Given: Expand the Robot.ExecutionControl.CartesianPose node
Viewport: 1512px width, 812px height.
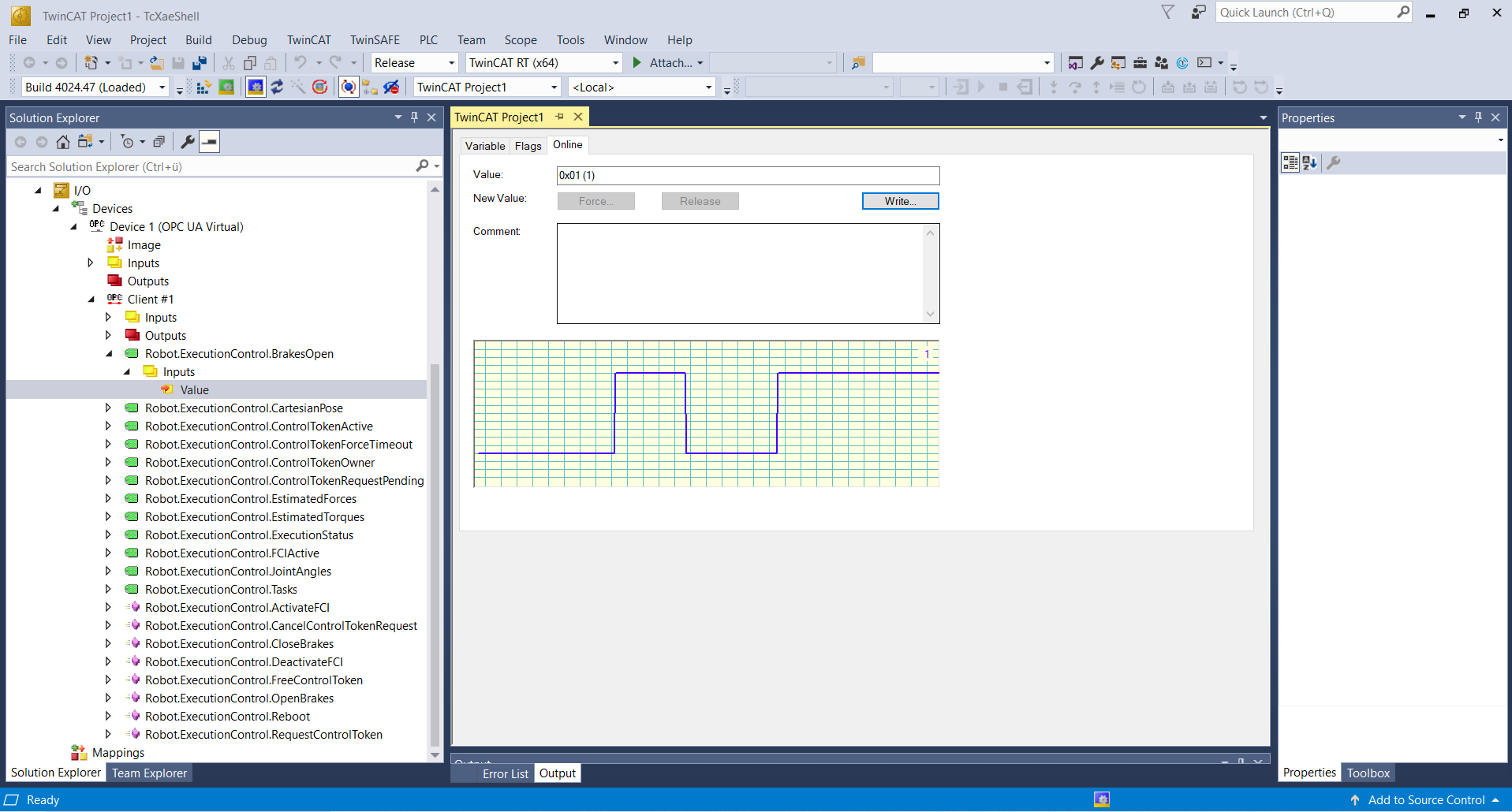Looking at the screenshot, I should tap(108, 408).
